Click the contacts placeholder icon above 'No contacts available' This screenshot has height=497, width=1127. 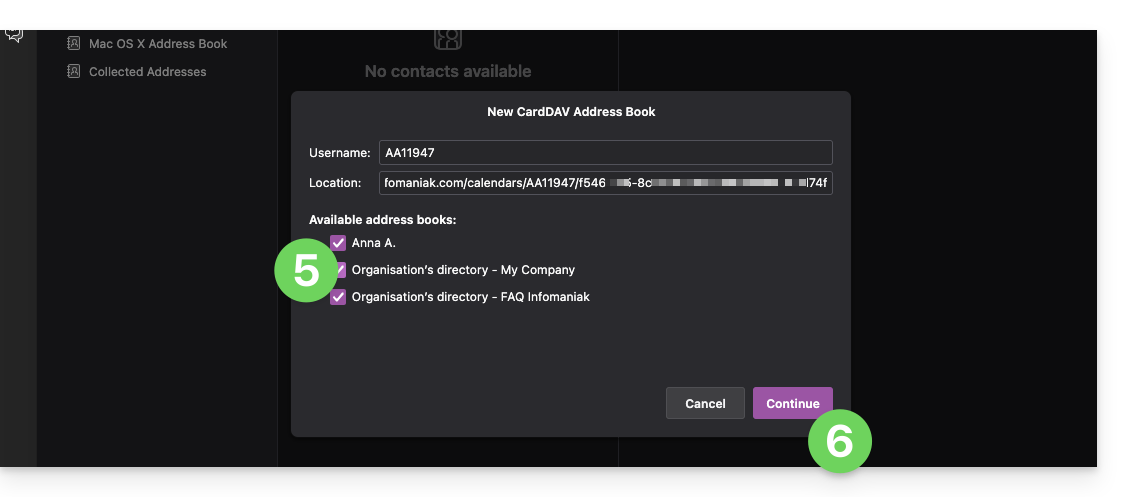tap(448, 38)
